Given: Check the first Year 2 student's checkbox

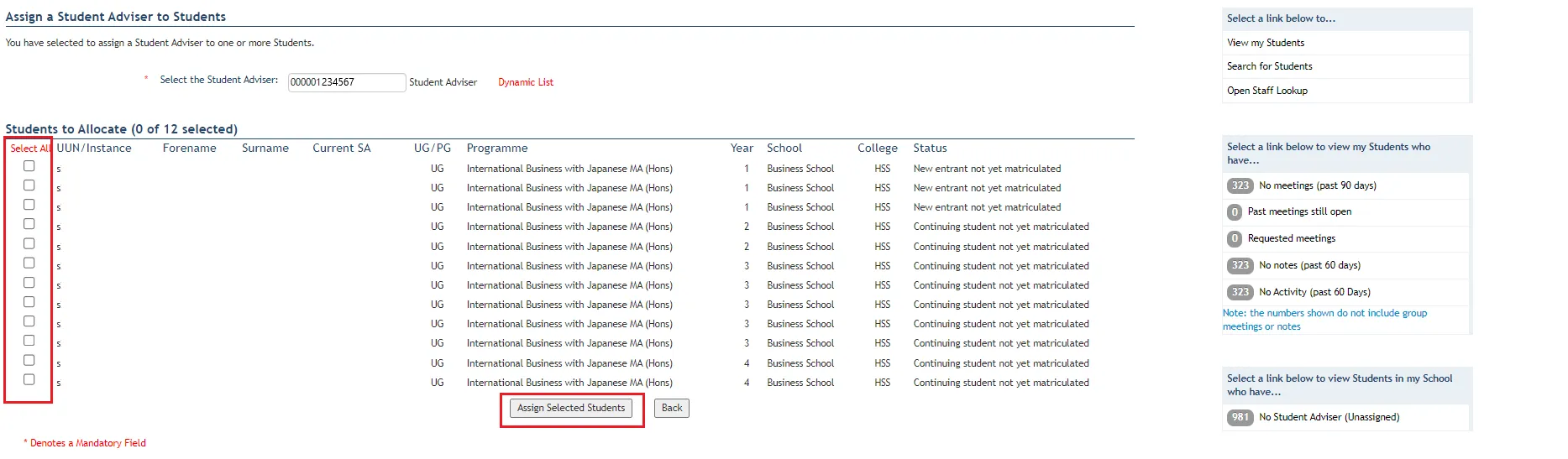Looking at the screenshot, I should (29, 224).
